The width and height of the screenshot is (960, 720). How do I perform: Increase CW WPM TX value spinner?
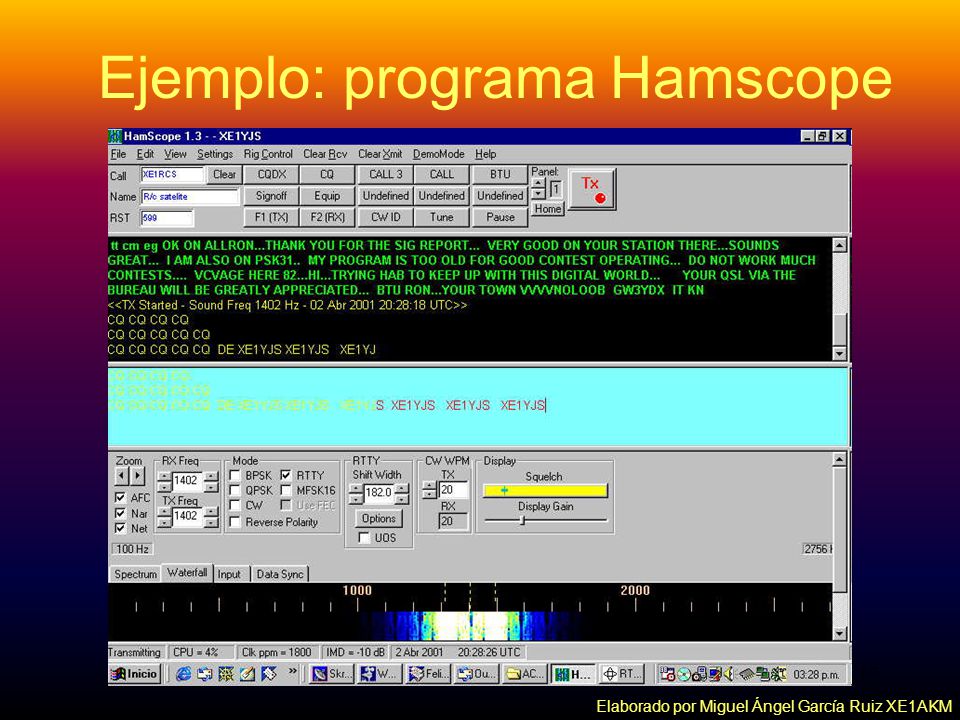point(430,486)
